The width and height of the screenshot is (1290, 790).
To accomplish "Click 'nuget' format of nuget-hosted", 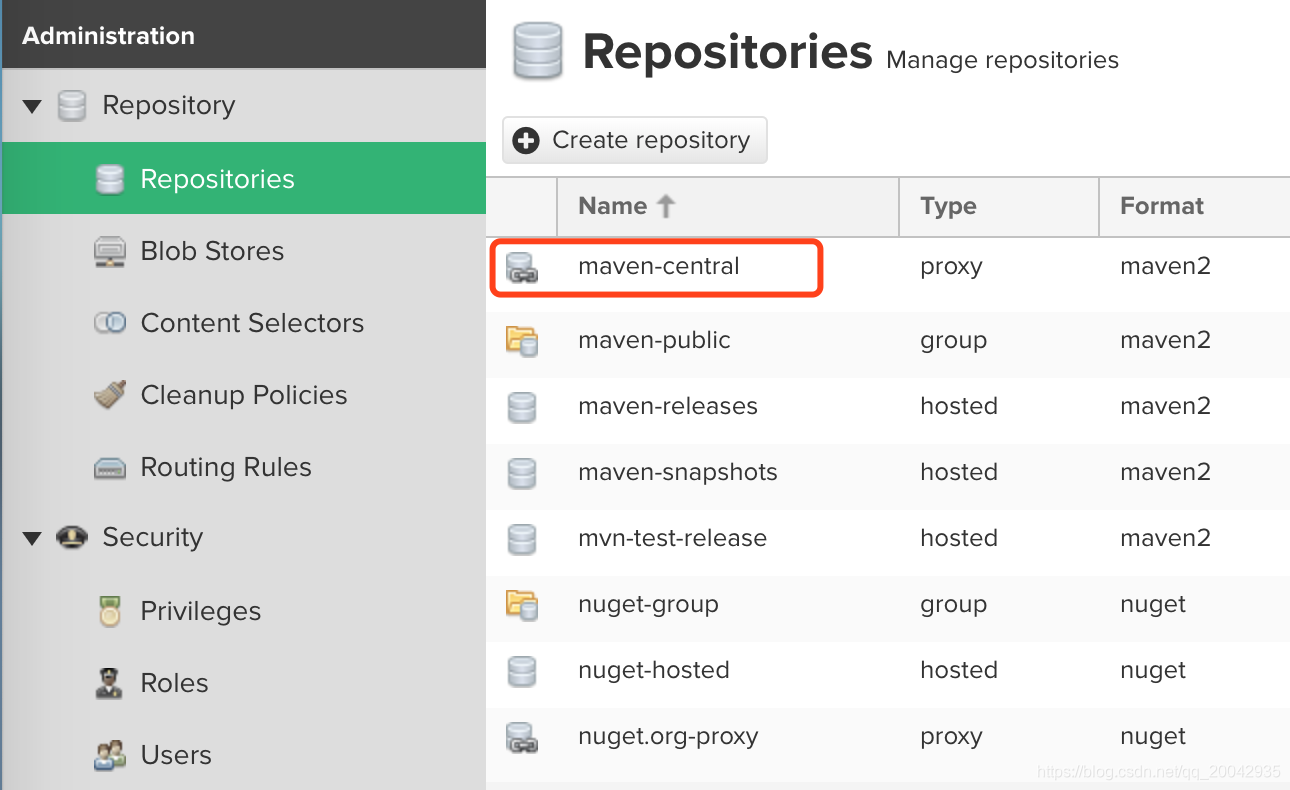I will (1153, 671).
